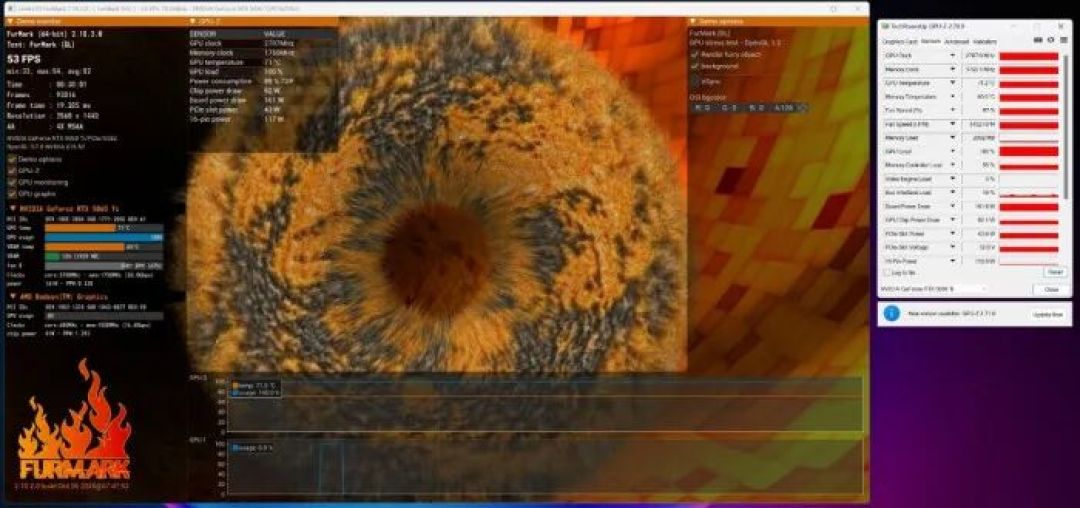Open Memory Controller Load dropdown arrow

coord(953,165)
